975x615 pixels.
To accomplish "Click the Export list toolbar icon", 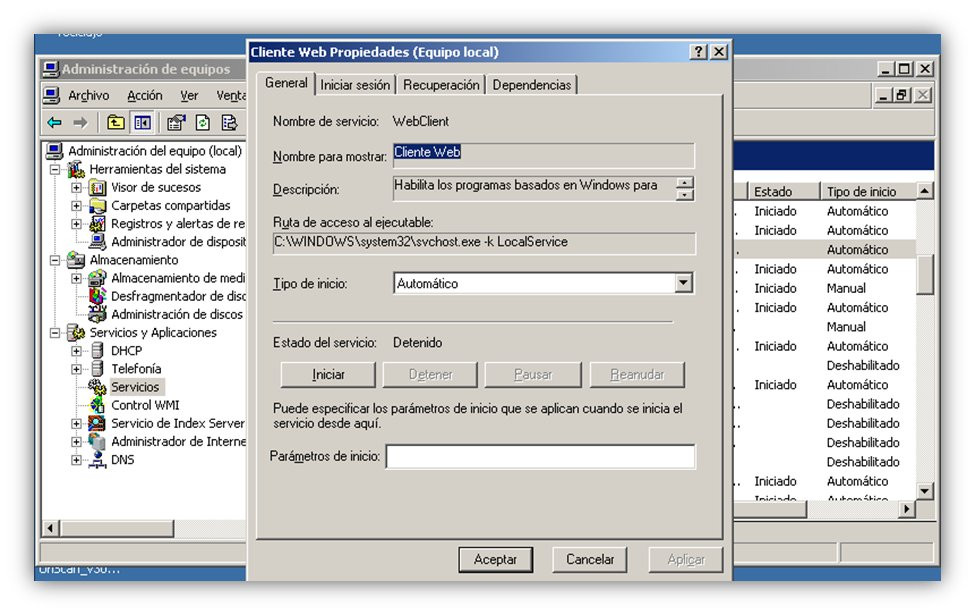I will pos(229,123).
